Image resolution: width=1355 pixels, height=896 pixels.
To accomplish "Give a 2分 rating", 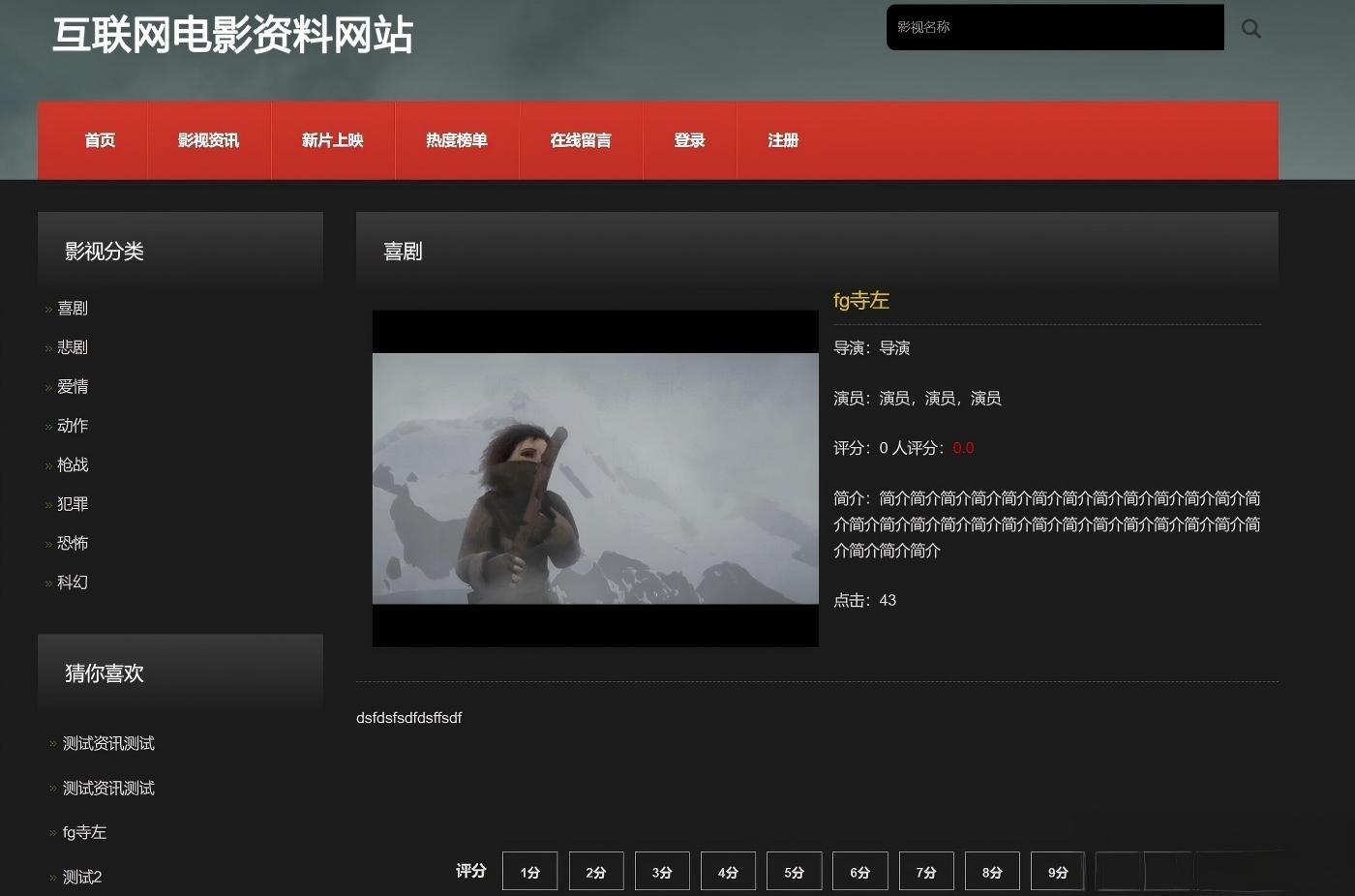I will pos(596,872).
